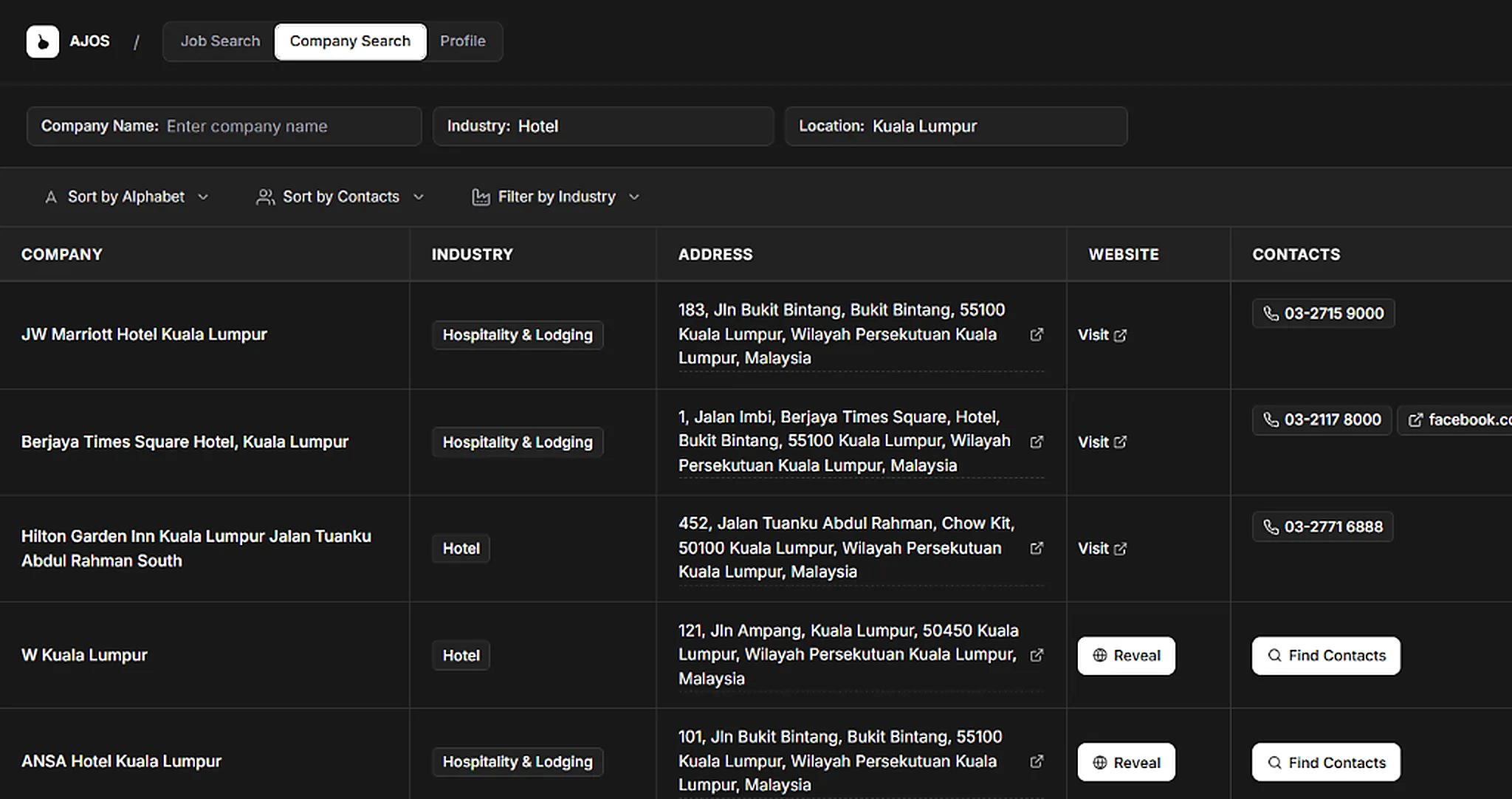Click the alphabet A icon in sort bar

[x=51, y=197]
